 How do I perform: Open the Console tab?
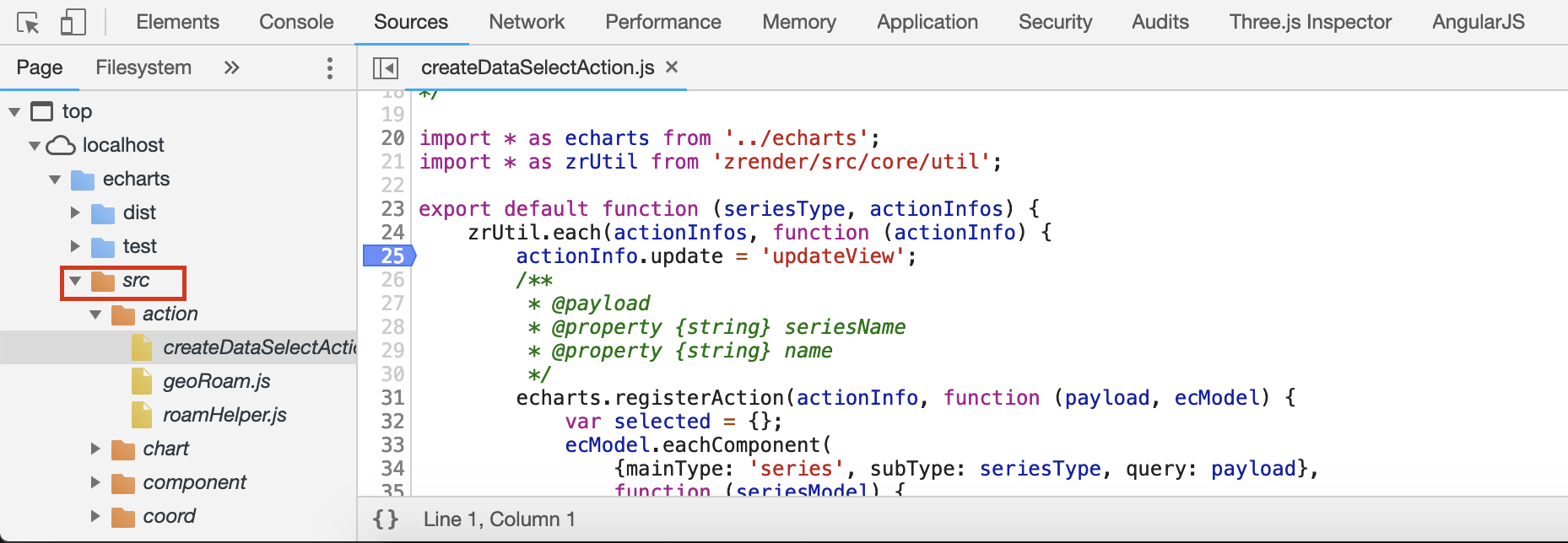pos(296,22)
